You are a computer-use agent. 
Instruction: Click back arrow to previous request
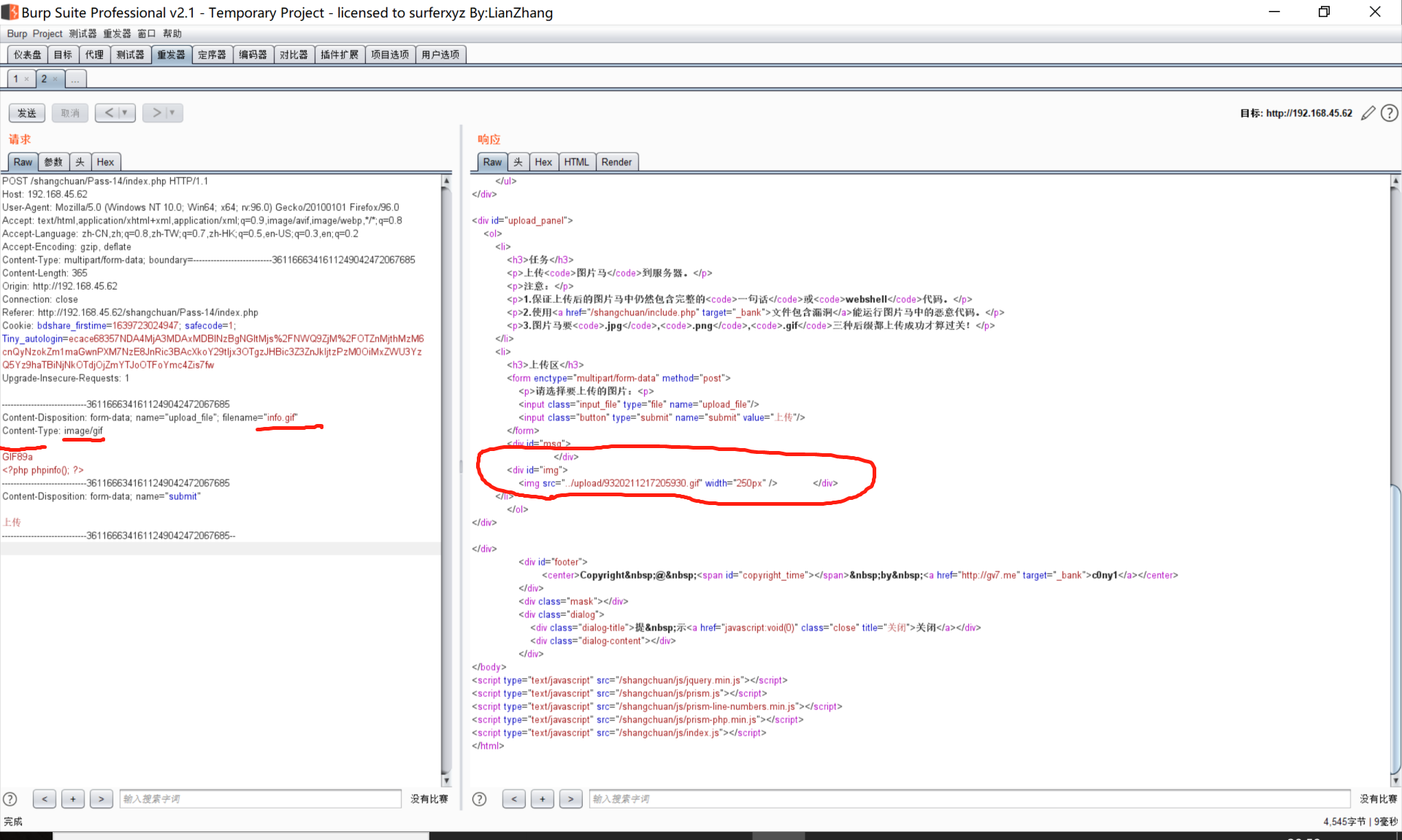point(109,113)
